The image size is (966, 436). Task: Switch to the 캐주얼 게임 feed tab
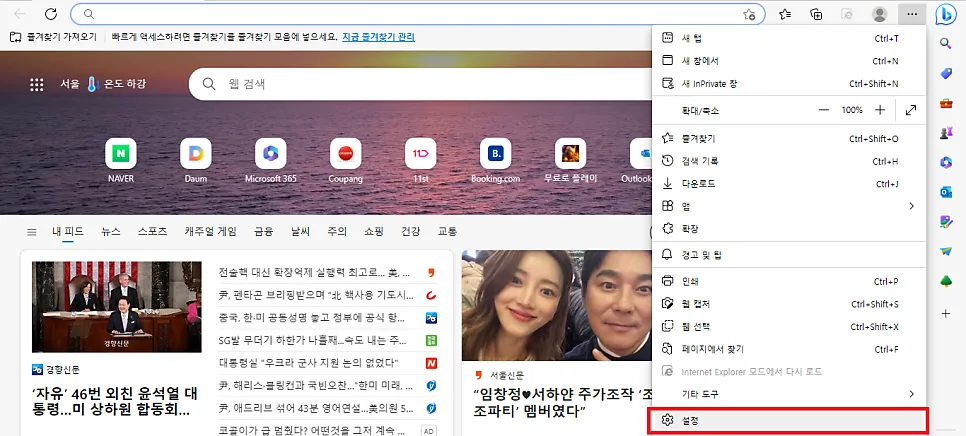click(210, 232)
